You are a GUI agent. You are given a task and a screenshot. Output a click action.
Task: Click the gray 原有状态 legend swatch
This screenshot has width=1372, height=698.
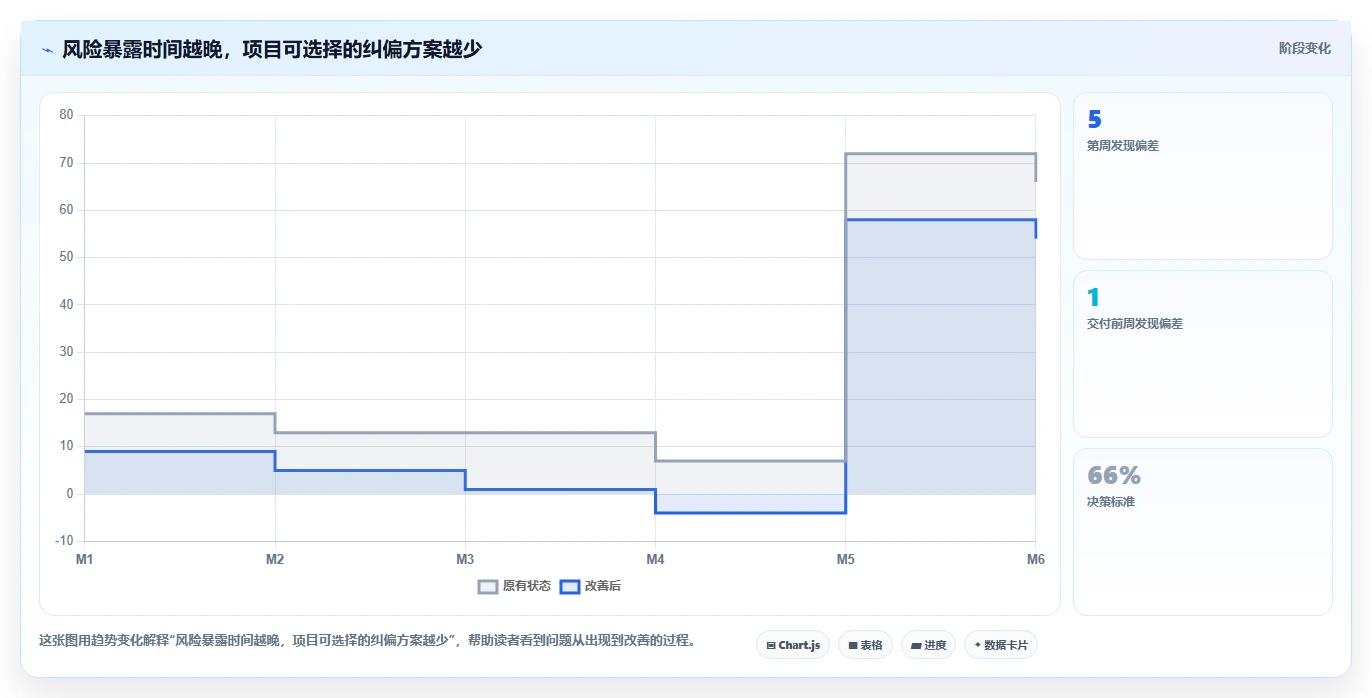click(x=488, y=587)
